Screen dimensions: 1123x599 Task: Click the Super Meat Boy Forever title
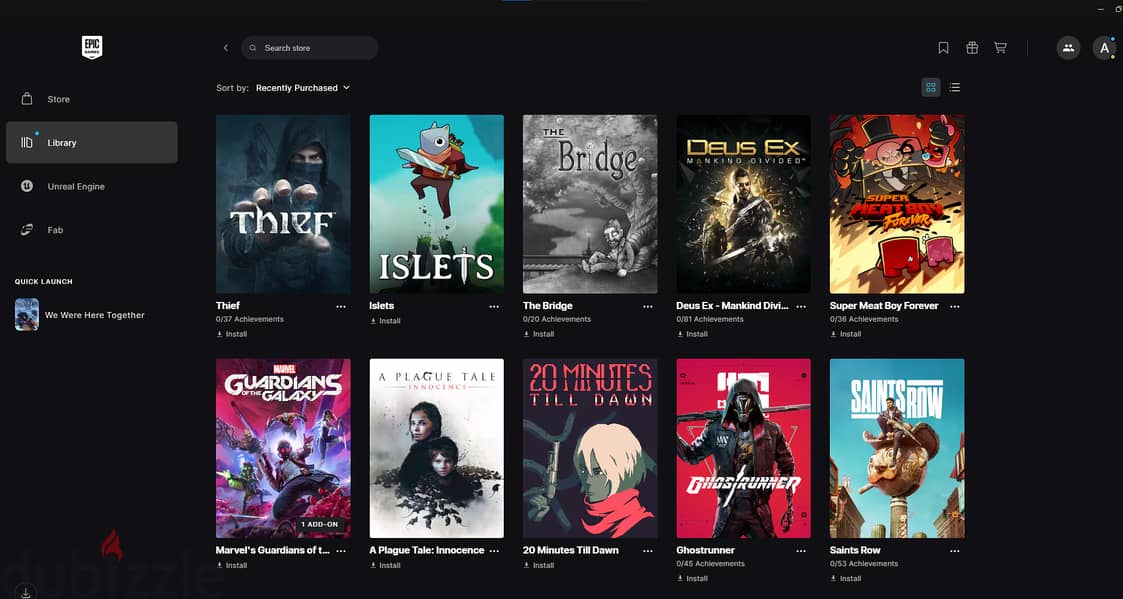click(x=884, y=306)
